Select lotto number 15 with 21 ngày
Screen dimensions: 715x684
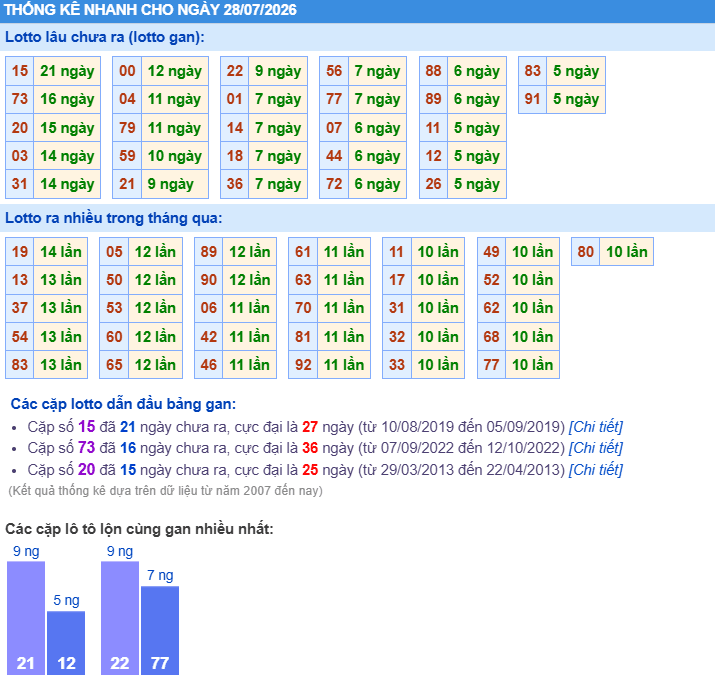point(20,71)
